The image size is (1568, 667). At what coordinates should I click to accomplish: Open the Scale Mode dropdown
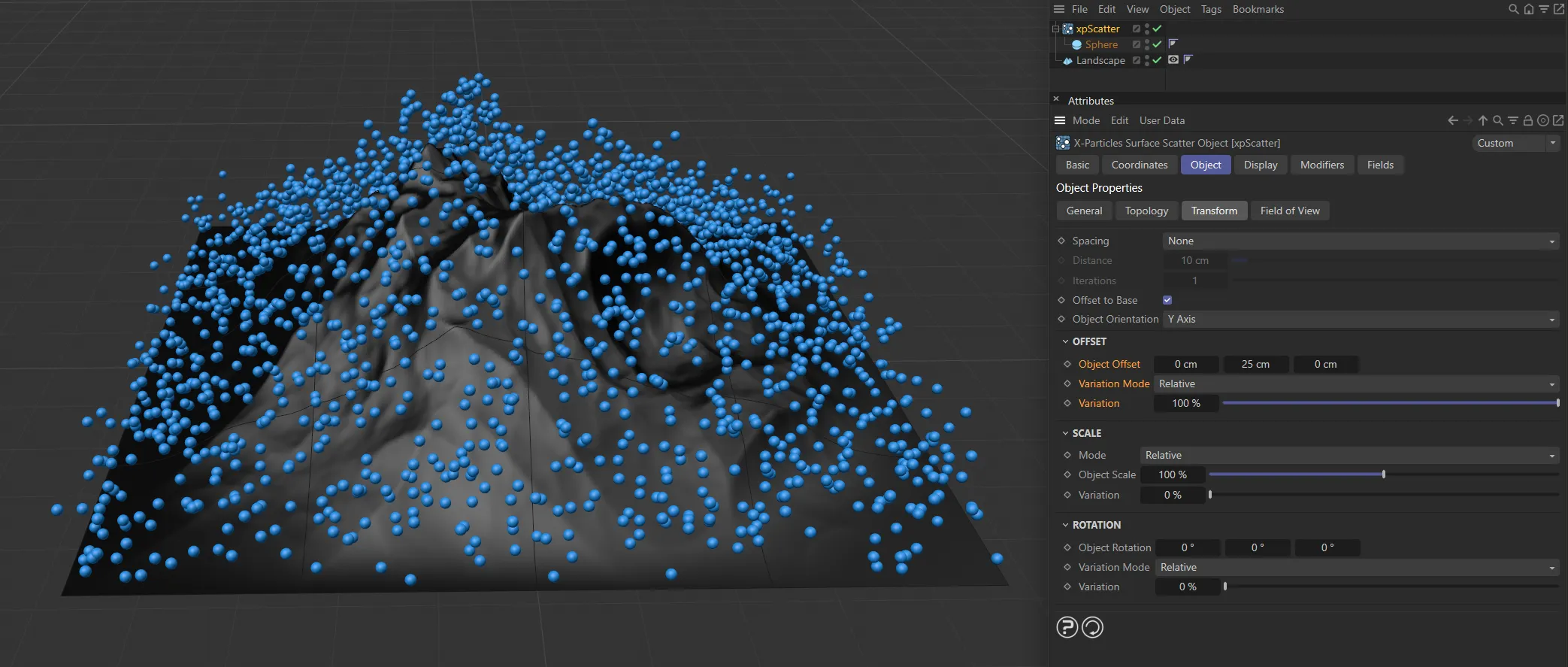(1350, 455)
